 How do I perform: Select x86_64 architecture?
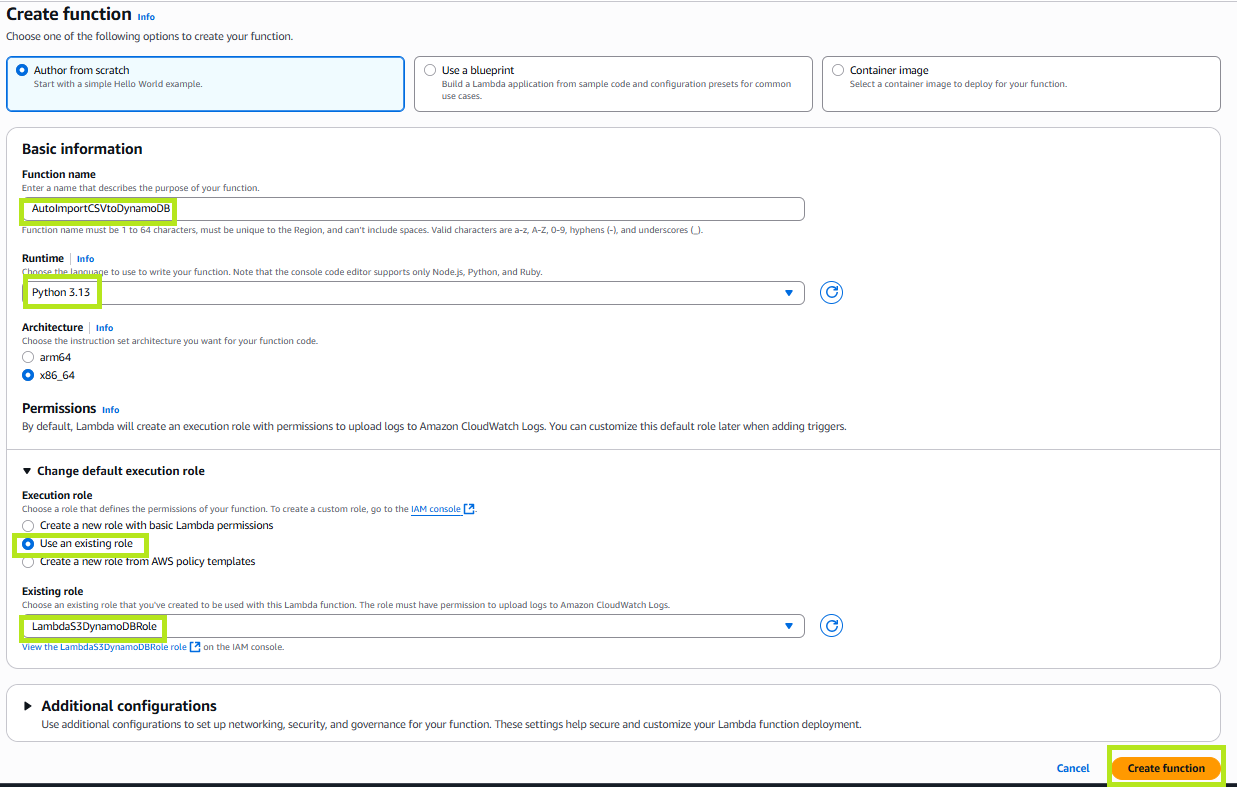(28, 376)
